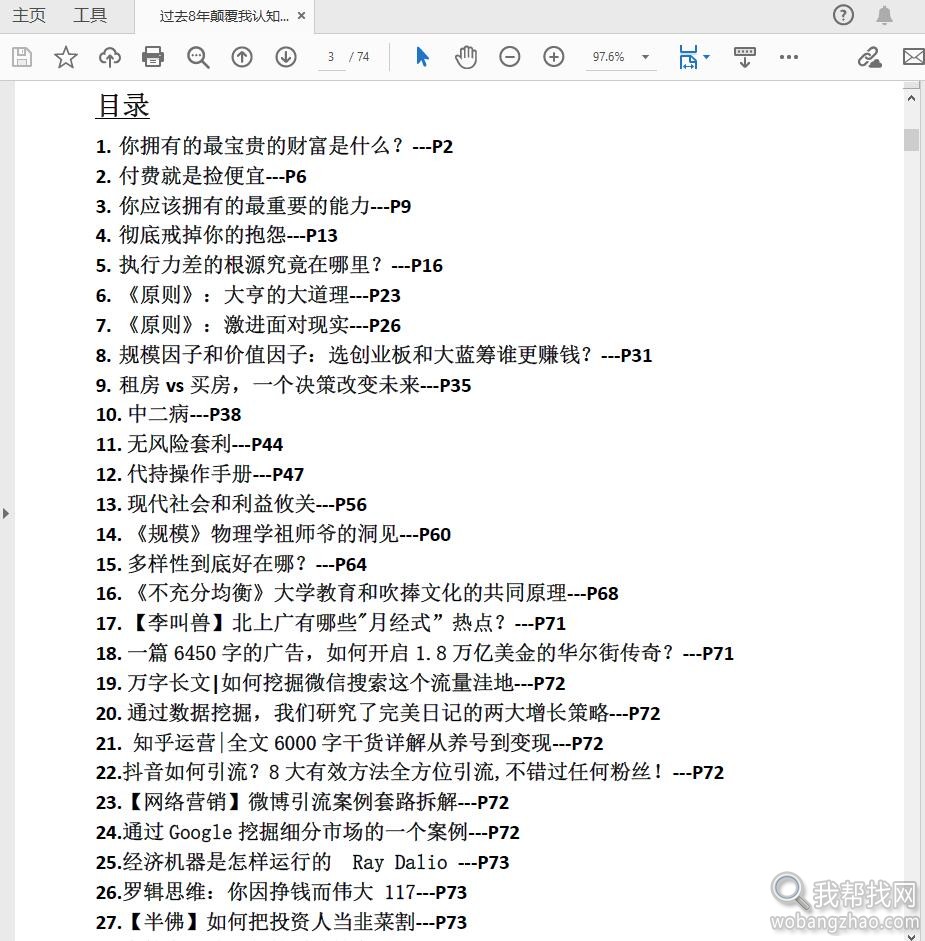Image resolution: width=925 pixels, height=941 pixels.
Task: Click the vertical scrollbar thumb
Action: (911, 139)
